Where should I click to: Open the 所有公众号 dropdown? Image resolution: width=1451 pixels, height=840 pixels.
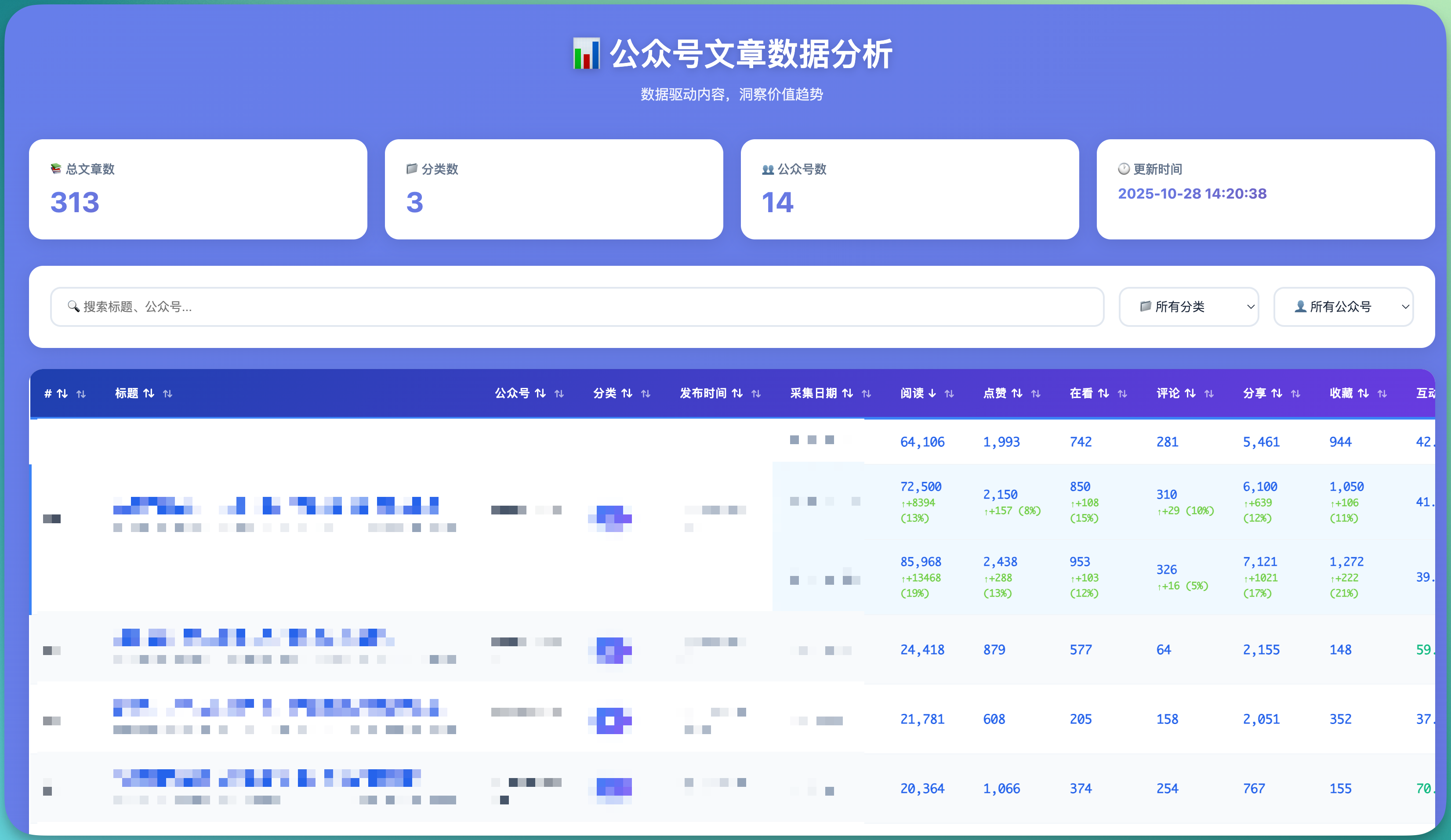tap(1343, 307)
